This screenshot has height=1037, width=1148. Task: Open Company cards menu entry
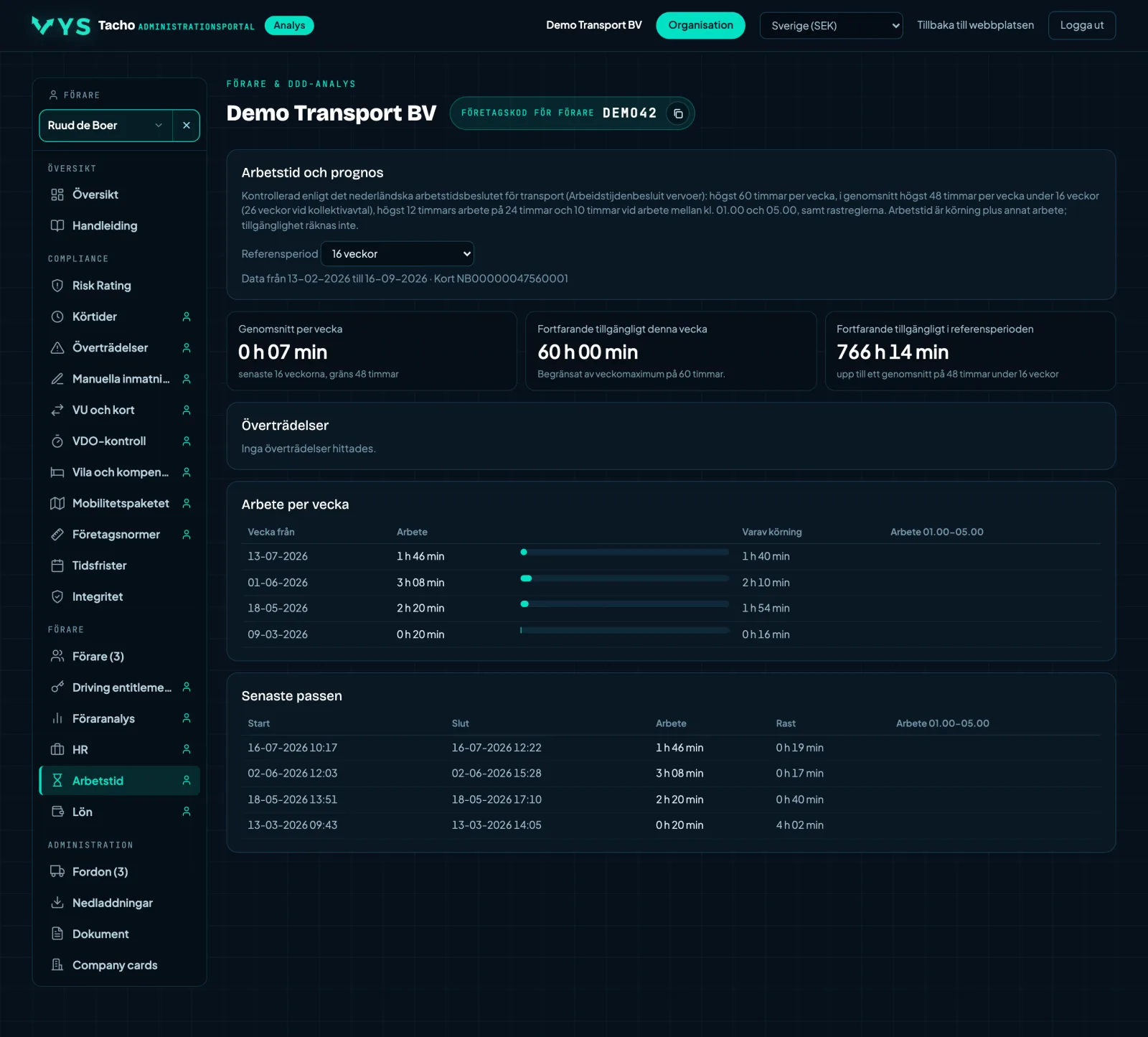click(119, 965)
